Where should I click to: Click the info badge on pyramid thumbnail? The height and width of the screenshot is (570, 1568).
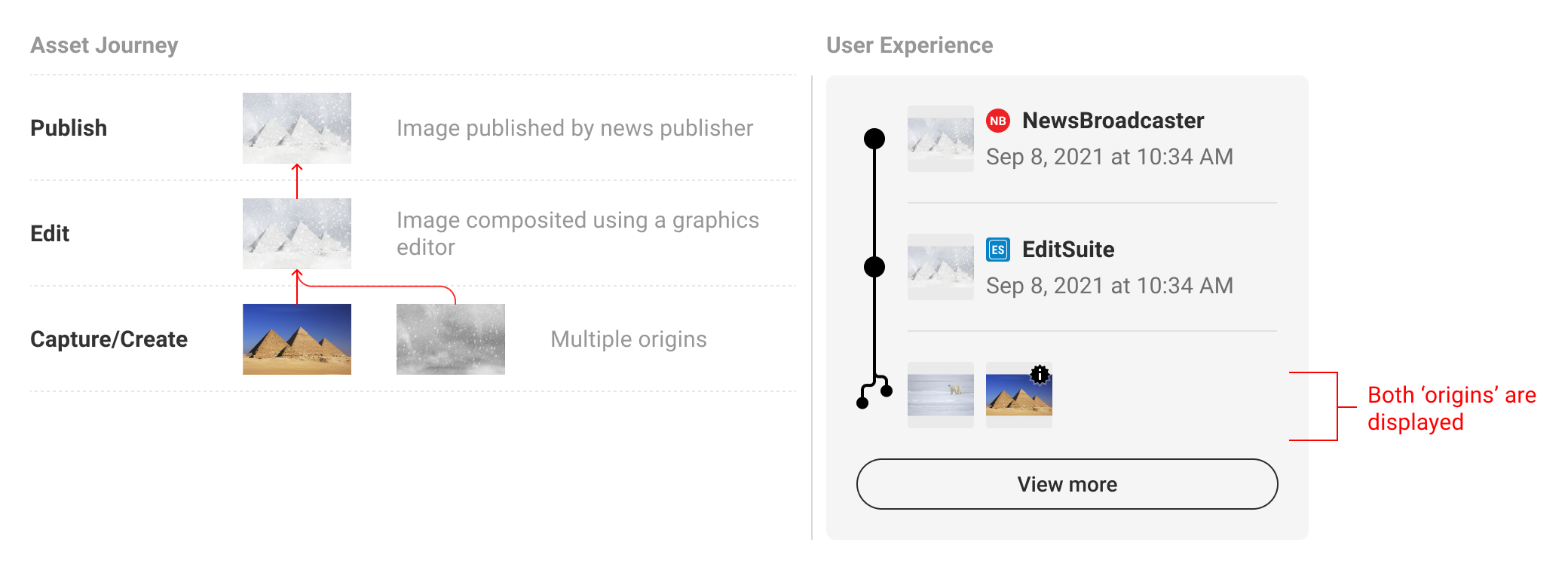tap(1040, 374)
